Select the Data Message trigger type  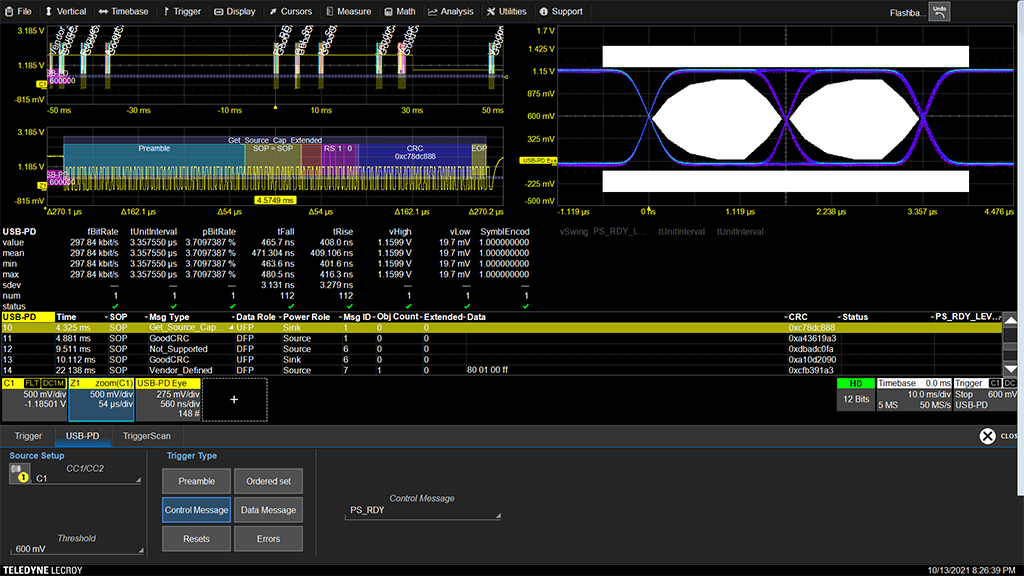coord(269,510)
